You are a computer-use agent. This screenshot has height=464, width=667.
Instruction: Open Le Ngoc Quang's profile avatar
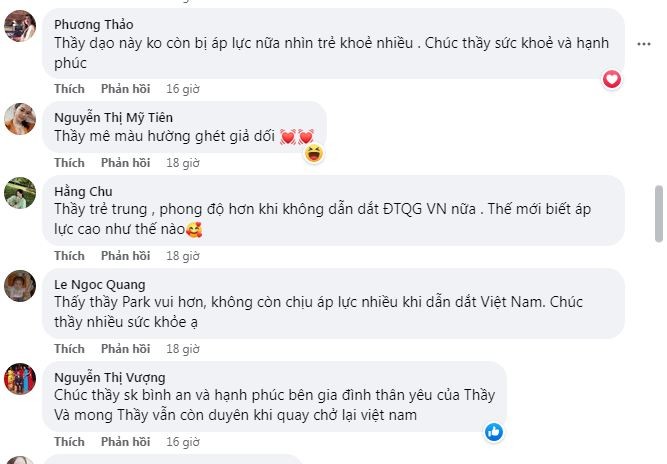(x=21, y=287)
